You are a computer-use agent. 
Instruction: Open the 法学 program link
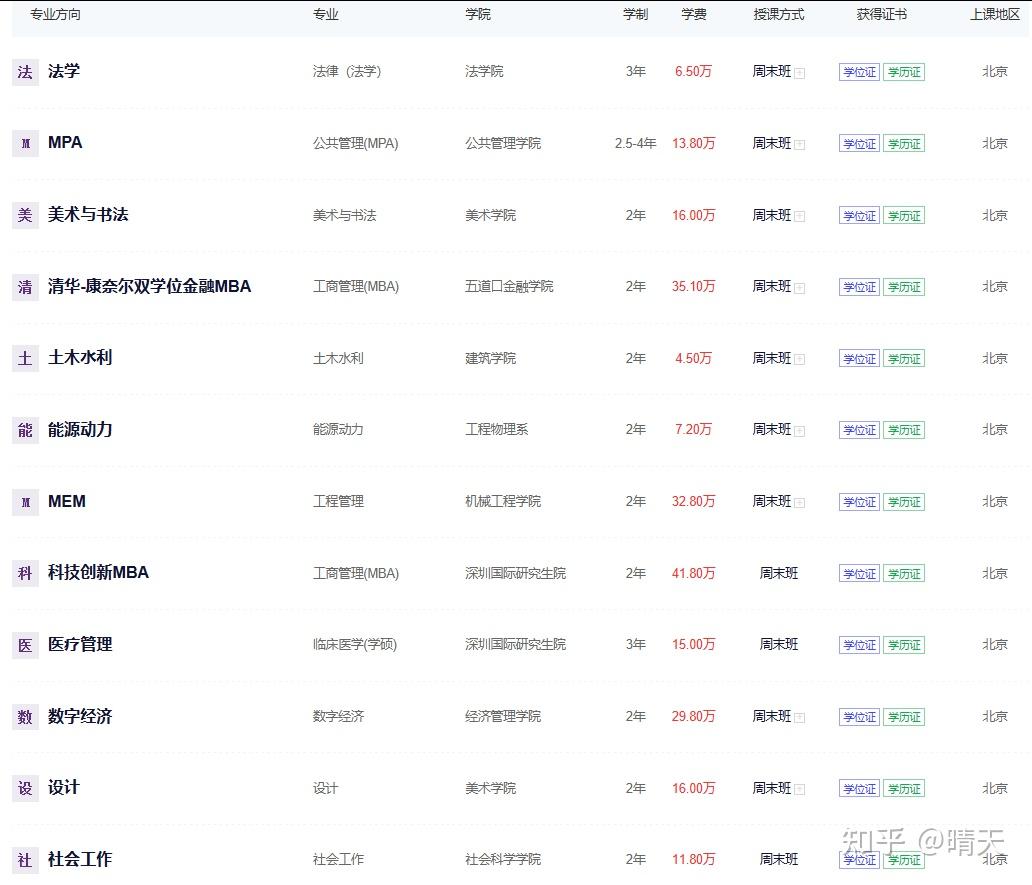[64, 71]
